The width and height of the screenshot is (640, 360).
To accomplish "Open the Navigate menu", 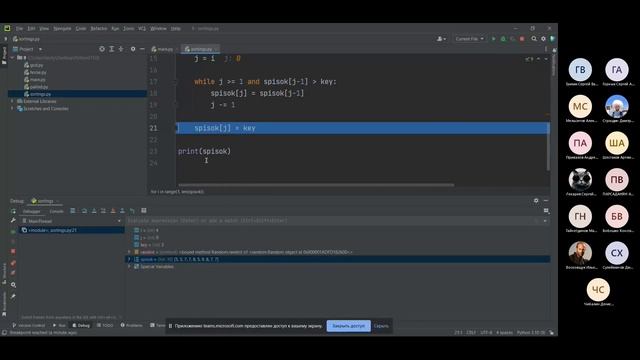I will (62, 29).
